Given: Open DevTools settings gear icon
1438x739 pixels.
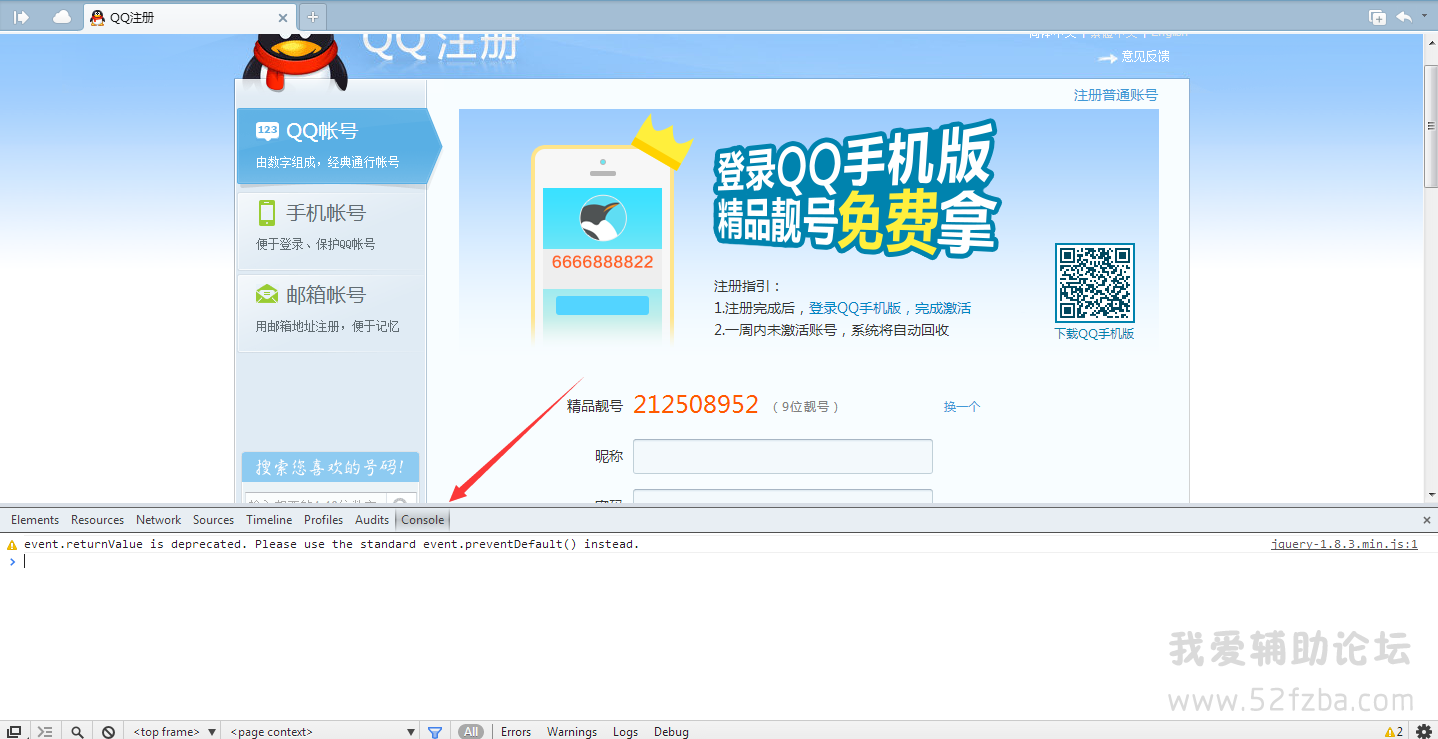Looking at the screenshot, I should click(1423, 731).
